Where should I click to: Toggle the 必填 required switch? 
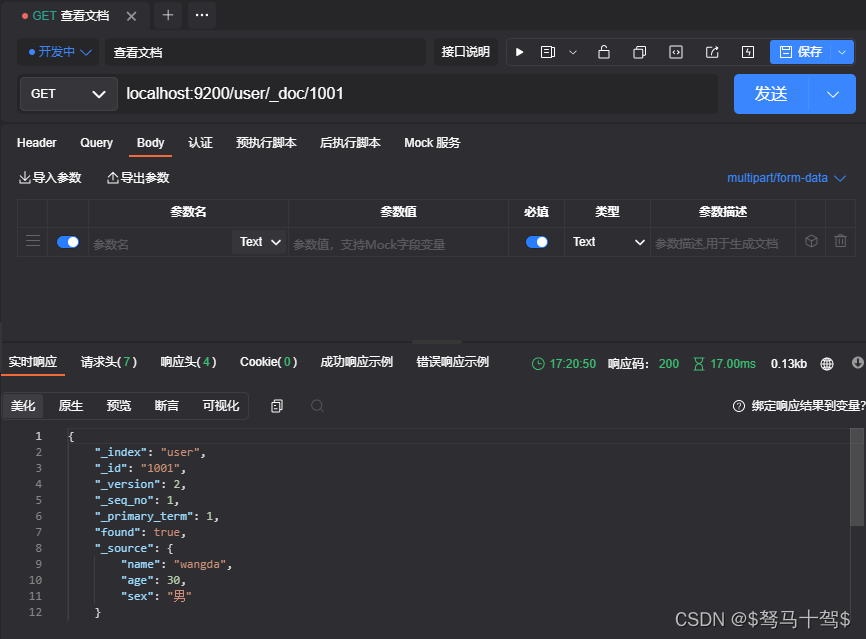(x=536, y=242)
